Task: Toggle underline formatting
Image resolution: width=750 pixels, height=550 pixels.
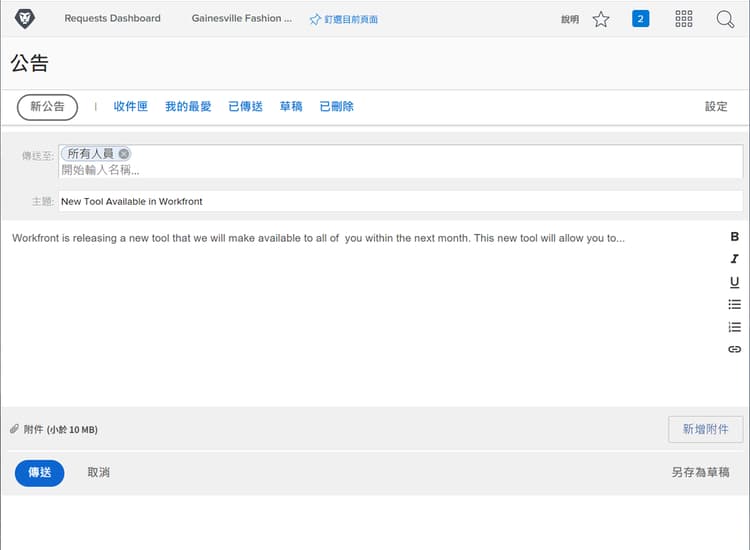Action: tap(735, 282)
